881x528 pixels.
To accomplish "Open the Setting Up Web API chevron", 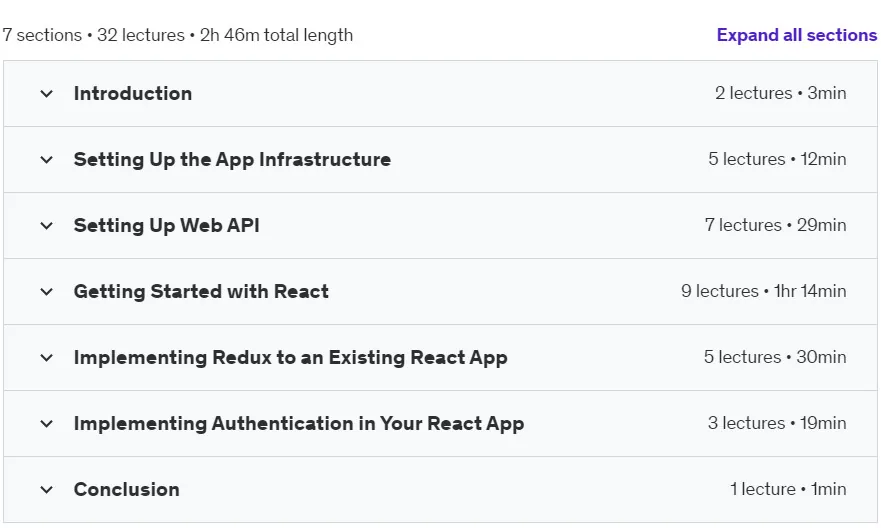I will [47, 226].
